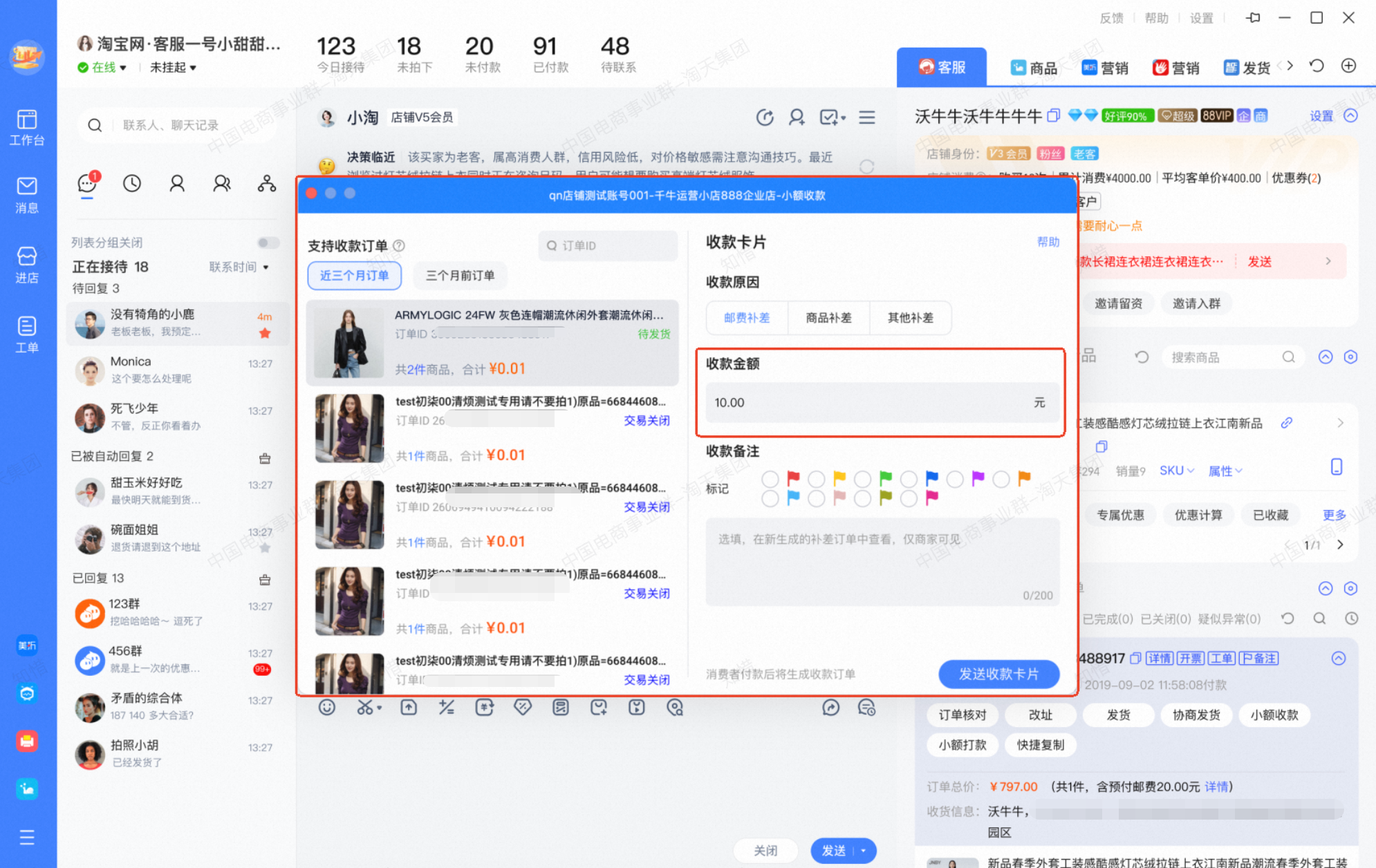
Task: Select the 近三个月订单 tab
Action: (354, 275)
